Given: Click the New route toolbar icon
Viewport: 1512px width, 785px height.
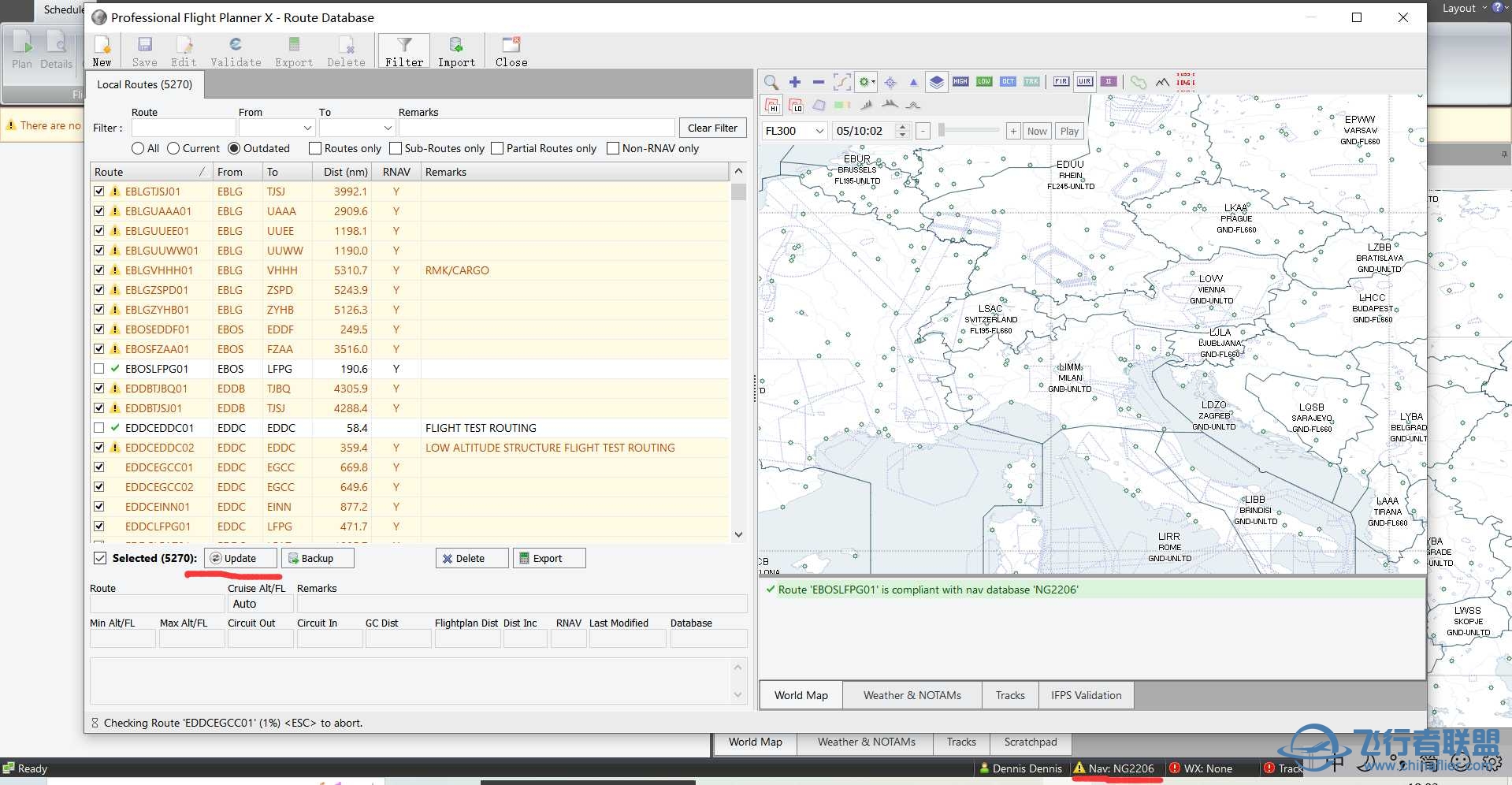Looking at the screenshot, I should pos(102,51).
